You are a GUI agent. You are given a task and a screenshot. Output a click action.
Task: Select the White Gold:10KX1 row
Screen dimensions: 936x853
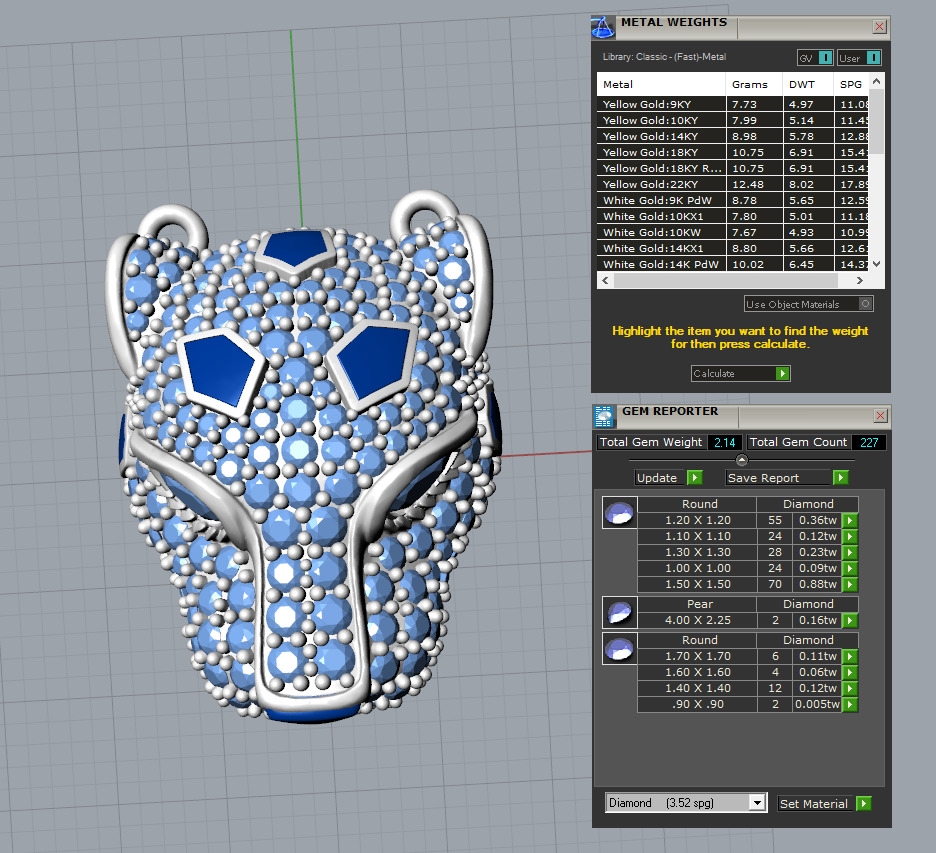(732, 217)
